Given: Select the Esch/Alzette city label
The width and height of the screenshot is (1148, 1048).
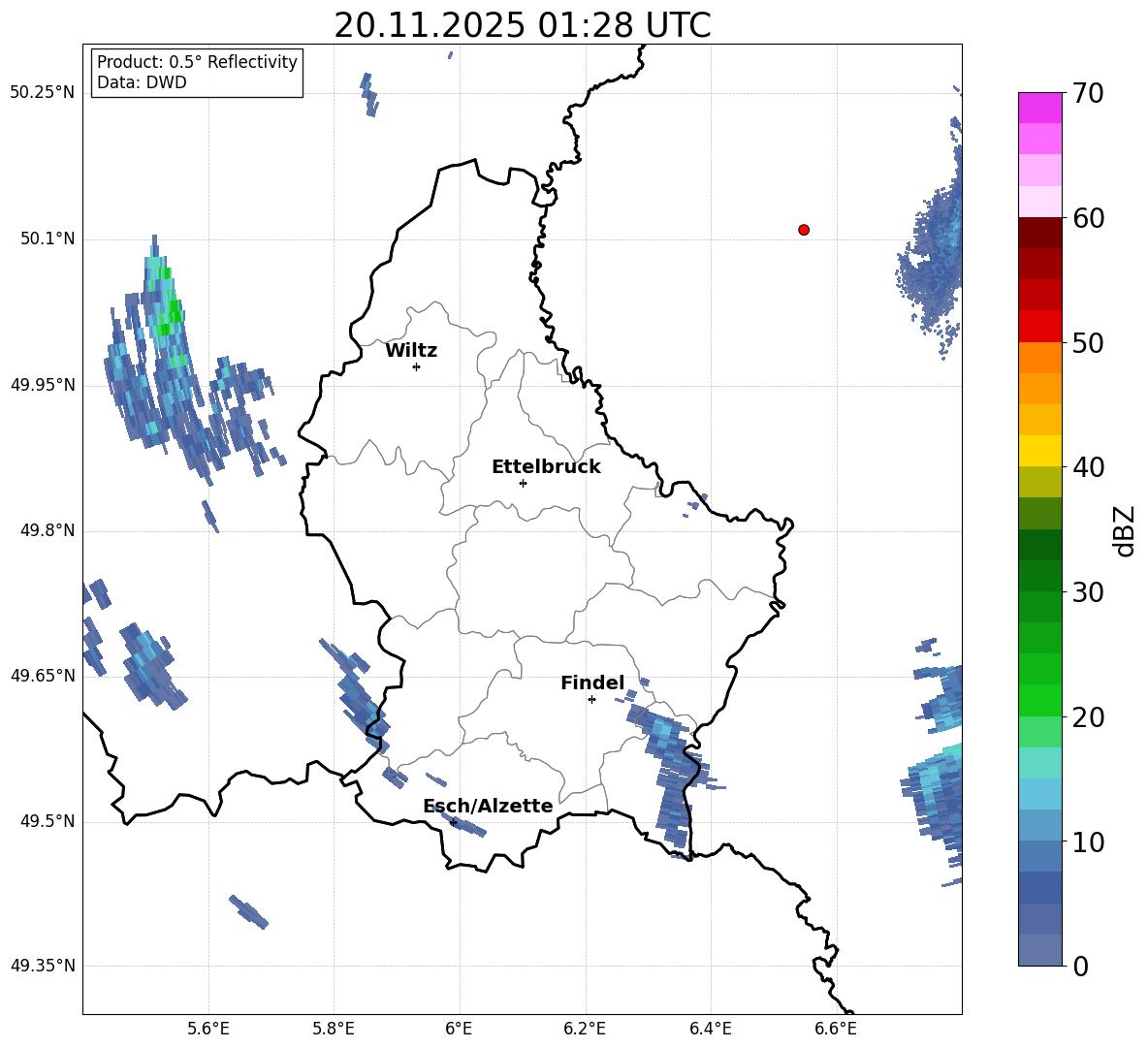Looking at the screenshot, I should [x=488, y=806].
